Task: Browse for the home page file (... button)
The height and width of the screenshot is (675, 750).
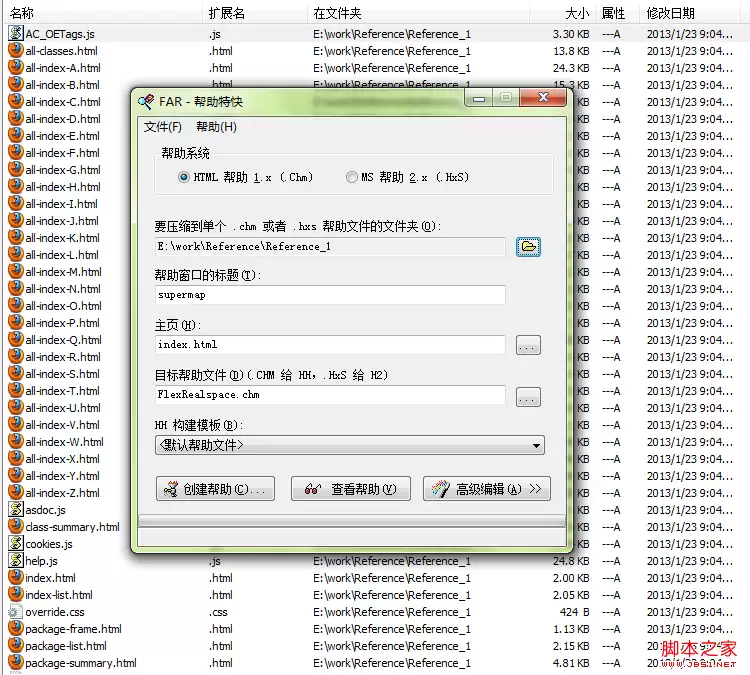Action: coord(528,345)
